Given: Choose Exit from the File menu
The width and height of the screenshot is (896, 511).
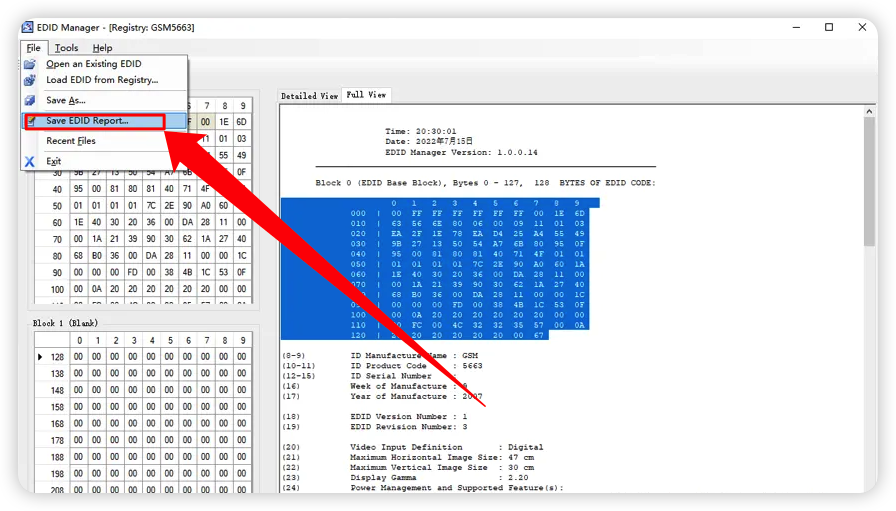Looking at the screenshot, I should (105, 161).
